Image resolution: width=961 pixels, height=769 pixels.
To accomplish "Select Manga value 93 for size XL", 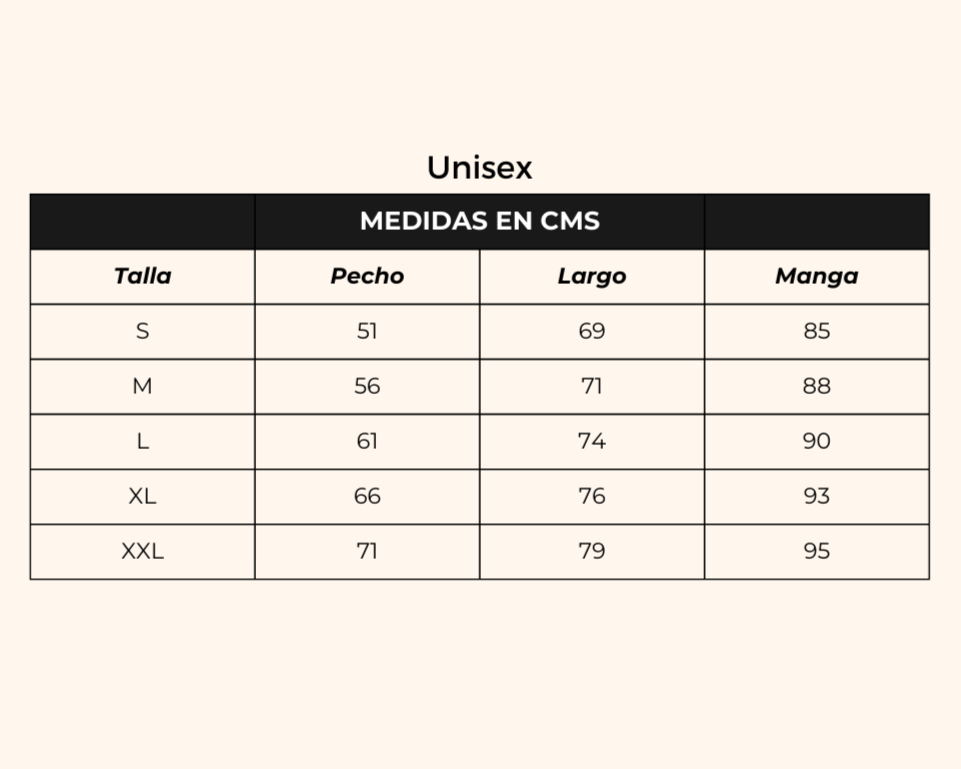I will 816,496.
